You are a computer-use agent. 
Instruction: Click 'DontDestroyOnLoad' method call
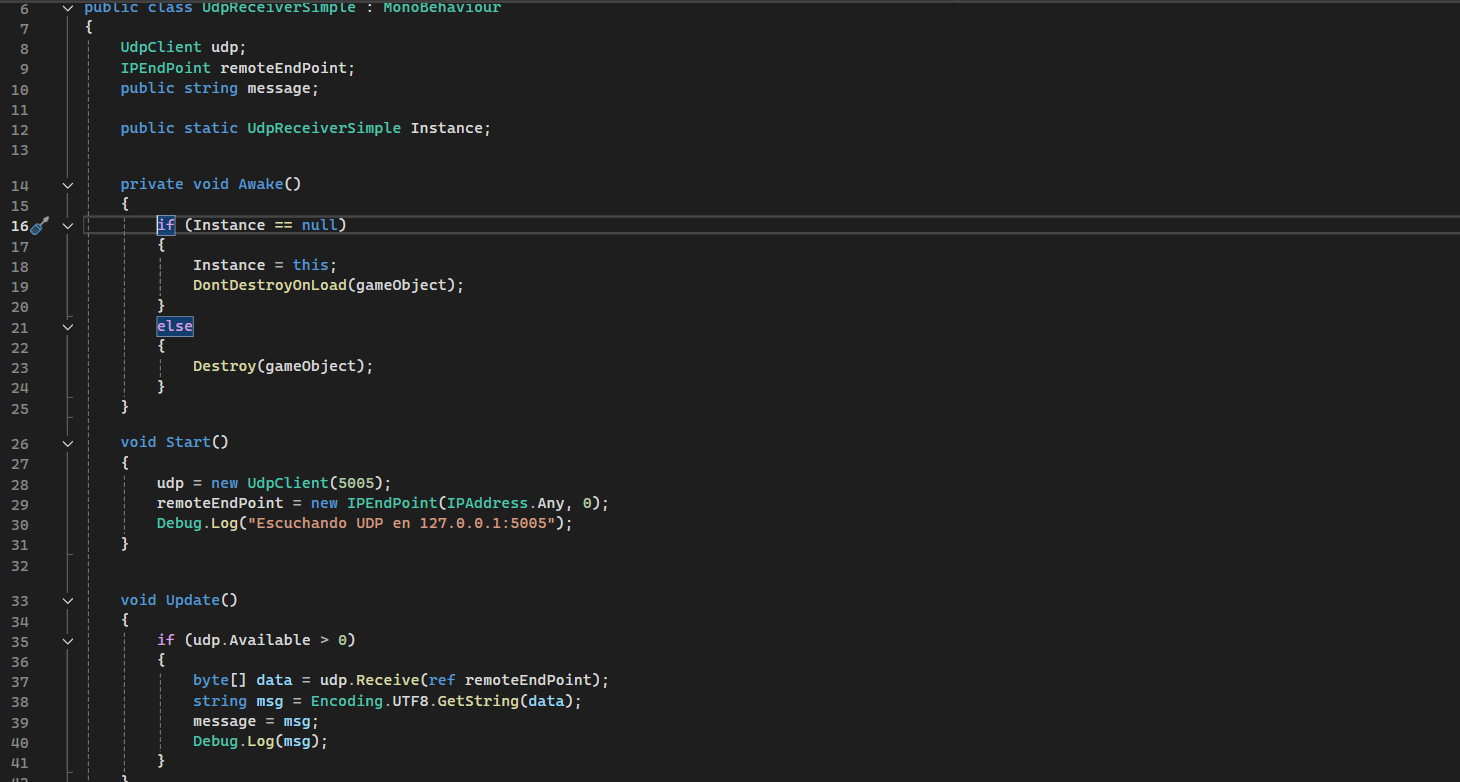269,285
